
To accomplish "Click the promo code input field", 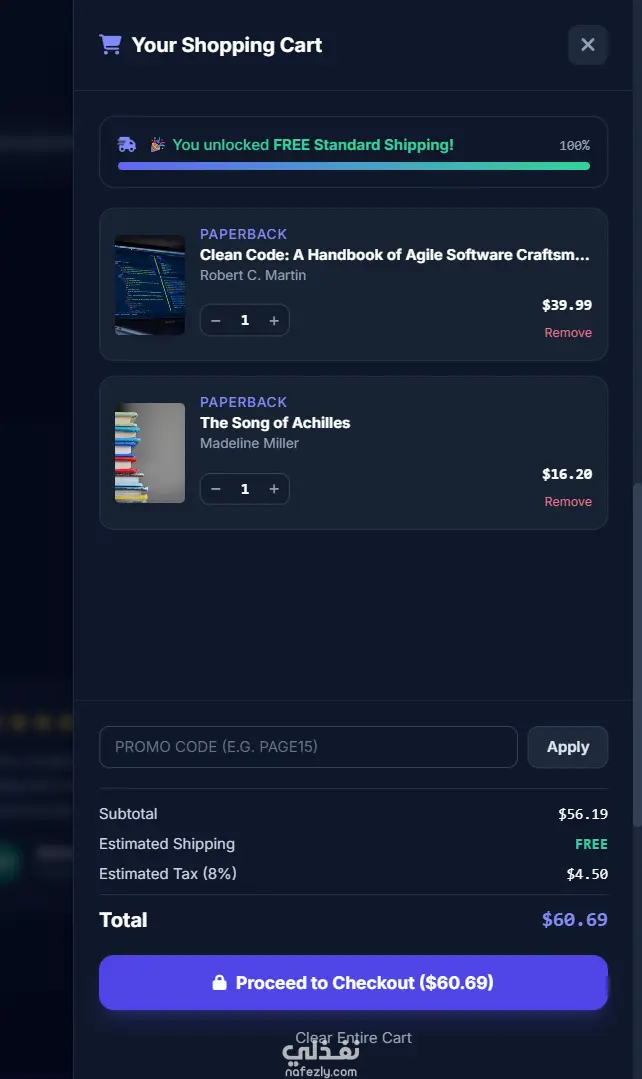I will tap(308, 747).
